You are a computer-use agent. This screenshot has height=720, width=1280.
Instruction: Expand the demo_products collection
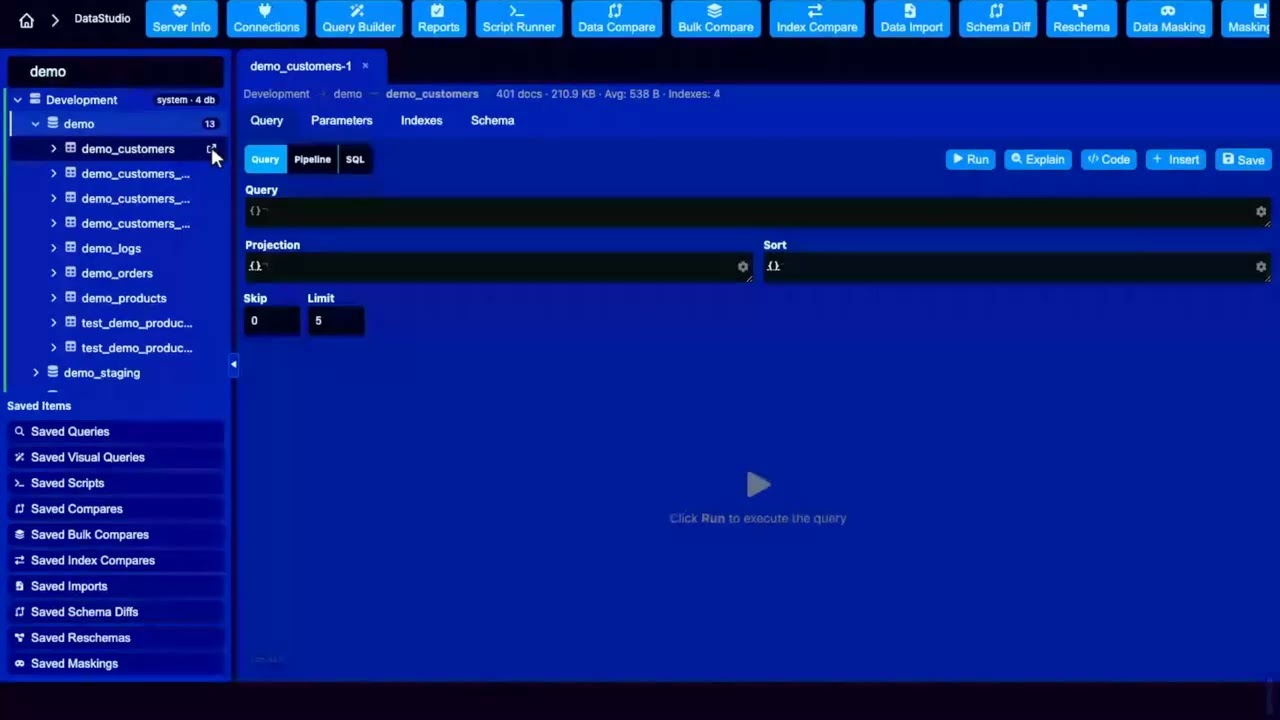[53, 298]
